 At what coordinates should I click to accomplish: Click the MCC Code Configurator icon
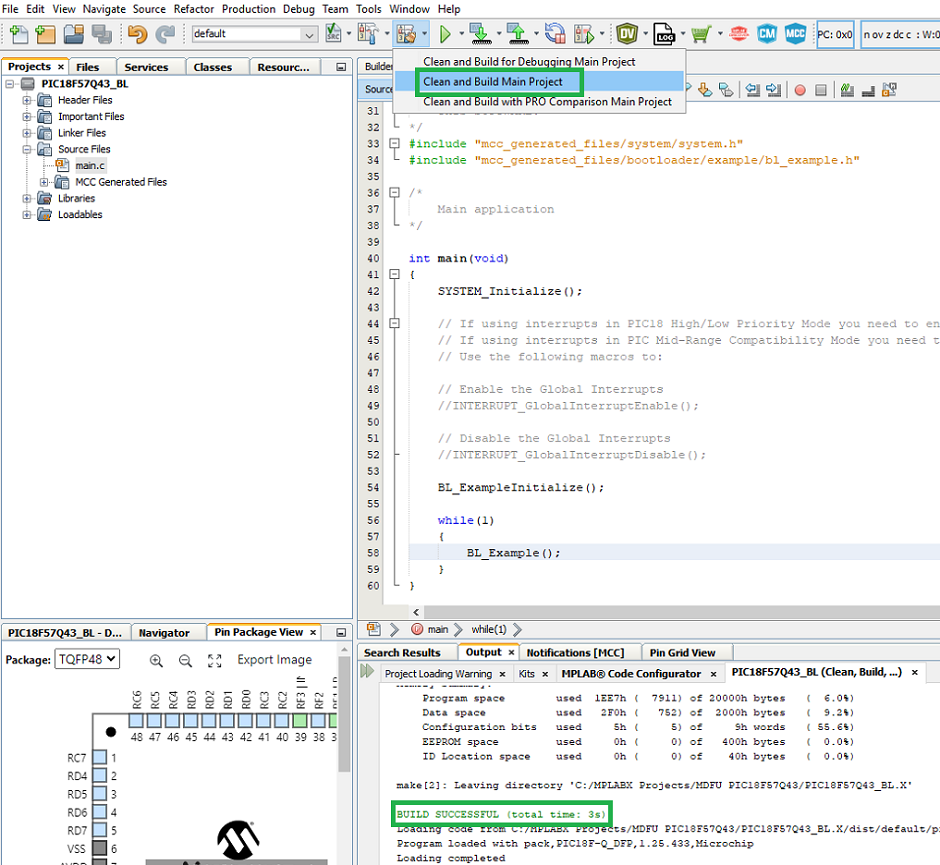[x=795, y=34]
